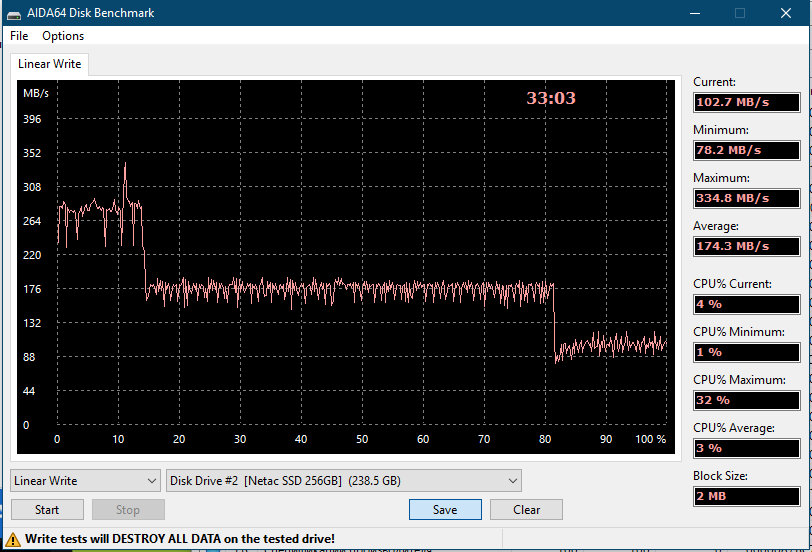Clear the benchmark graph
The image size is (812, 552).
coord(526,510)
